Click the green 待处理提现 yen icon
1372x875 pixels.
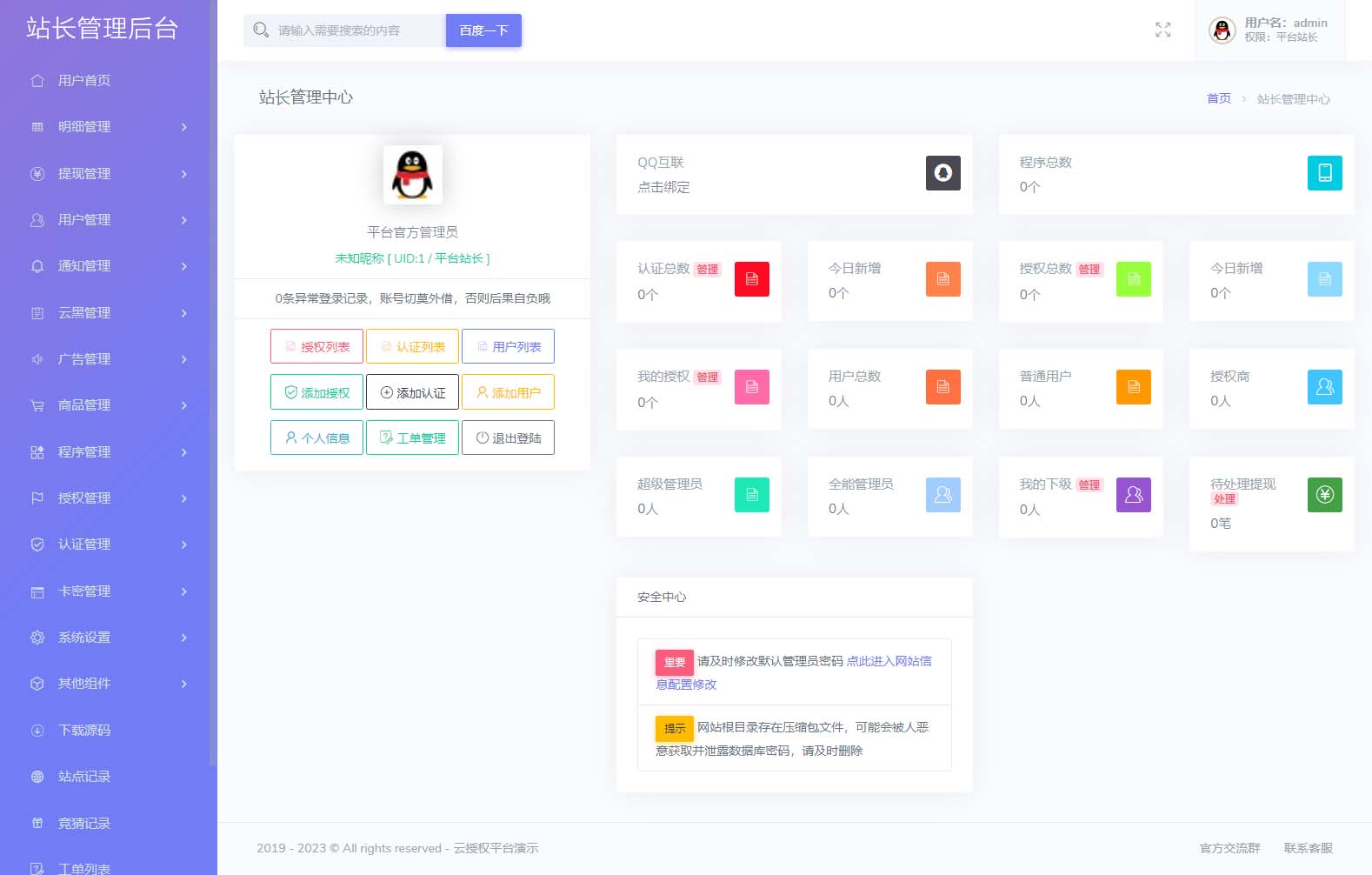(x=1324, y=495)
